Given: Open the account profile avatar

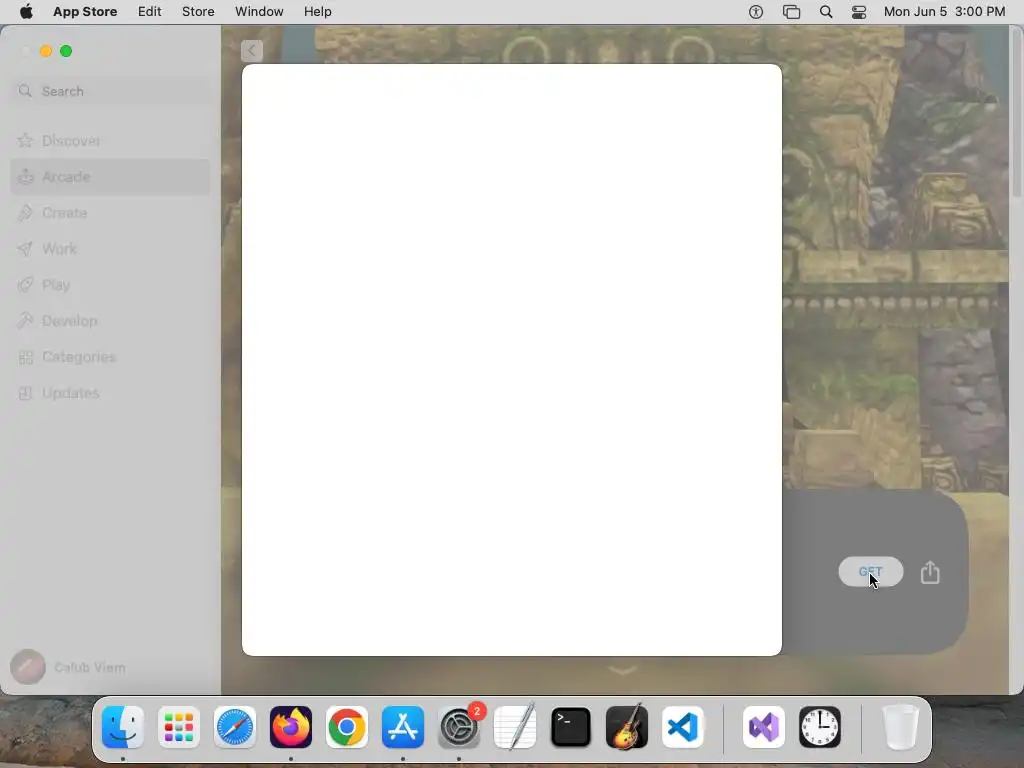Looking at the screenshot, I should point(27,667).
